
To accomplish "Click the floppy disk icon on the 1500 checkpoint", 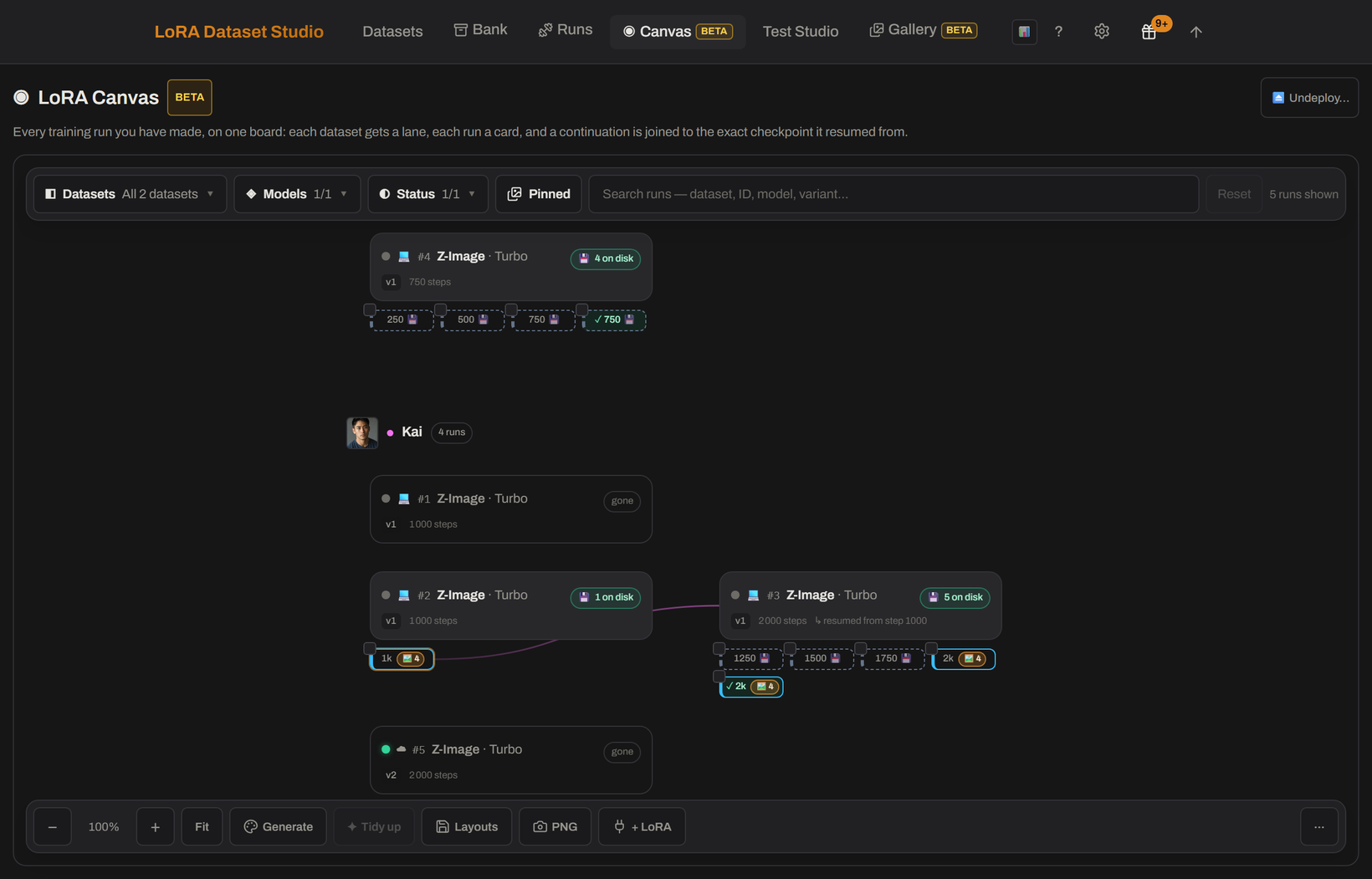I will click(x=835, y=658).
